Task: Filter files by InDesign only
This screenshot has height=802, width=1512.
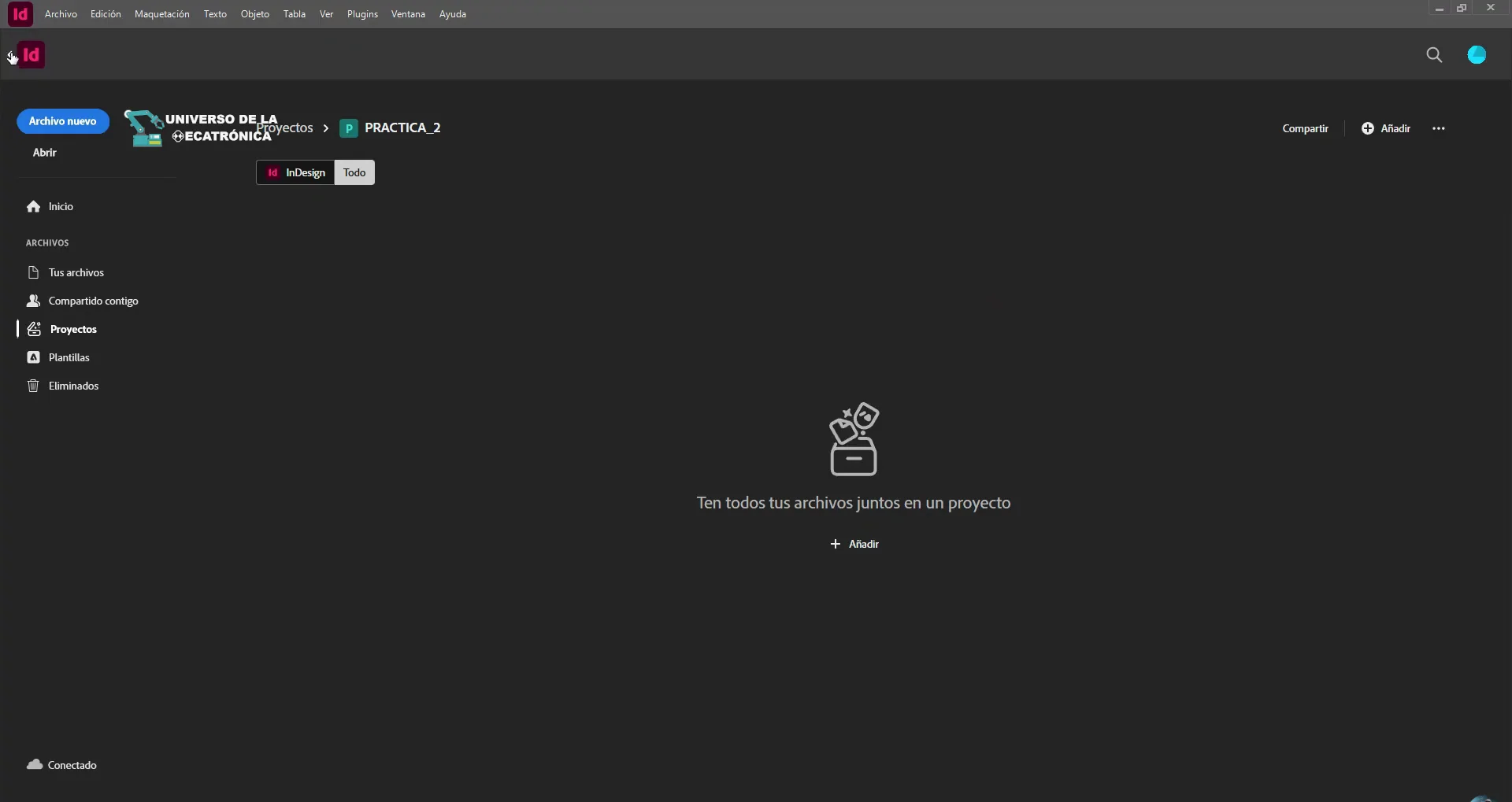Action: click(x=295, y=172)
